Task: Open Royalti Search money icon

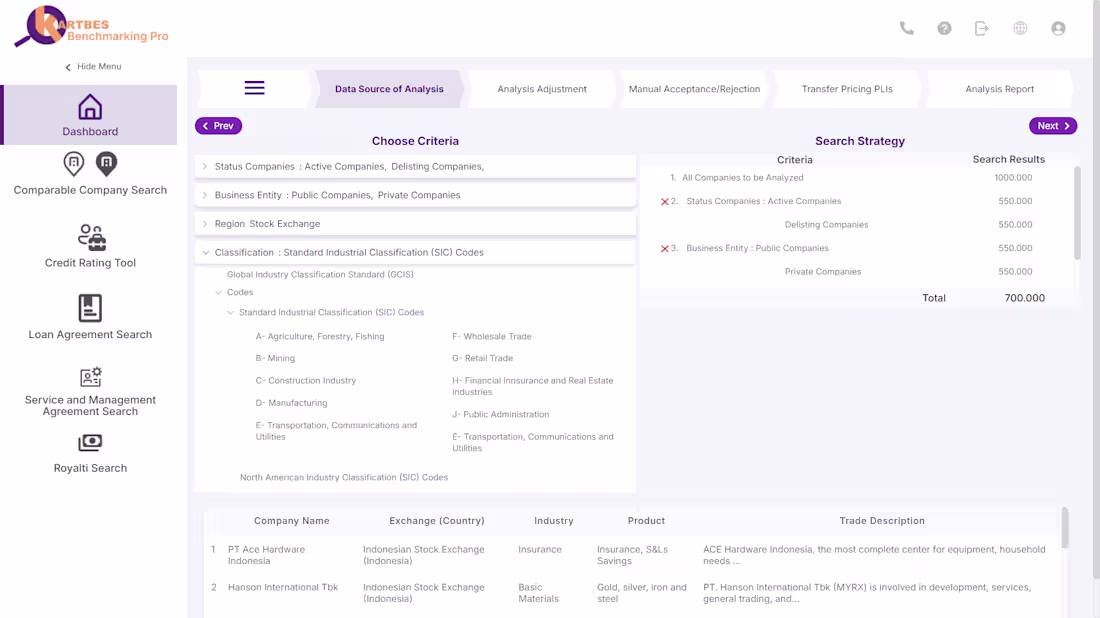Action: point(90,443)
